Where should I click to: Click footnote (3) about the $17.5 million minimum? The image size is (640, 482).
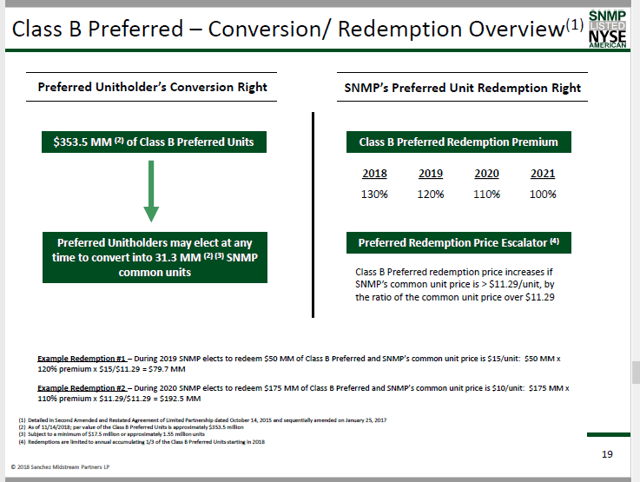111,434
